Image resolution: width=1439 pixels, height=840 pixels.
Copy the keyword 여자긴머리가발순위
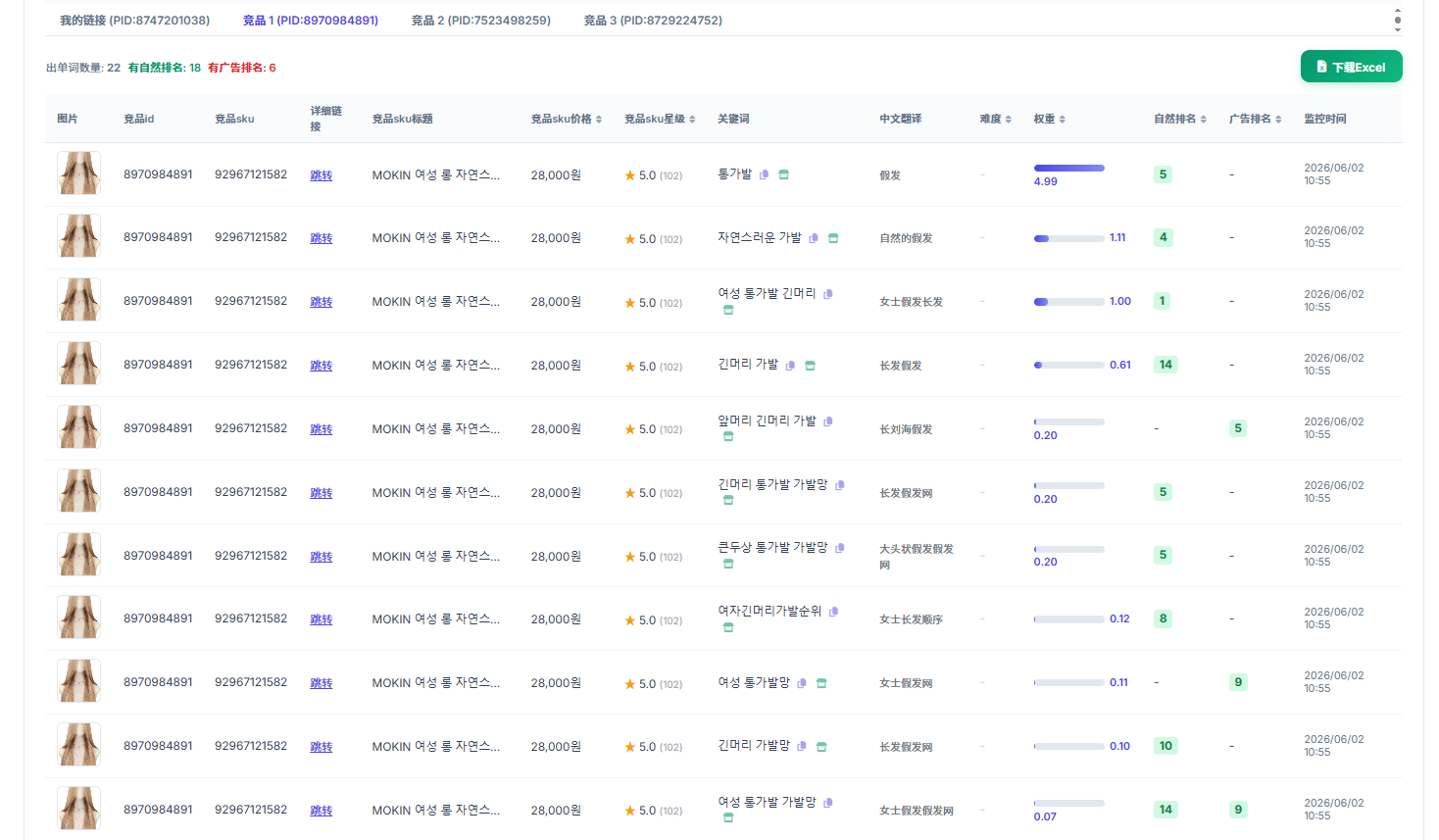(x=833, y=612)
